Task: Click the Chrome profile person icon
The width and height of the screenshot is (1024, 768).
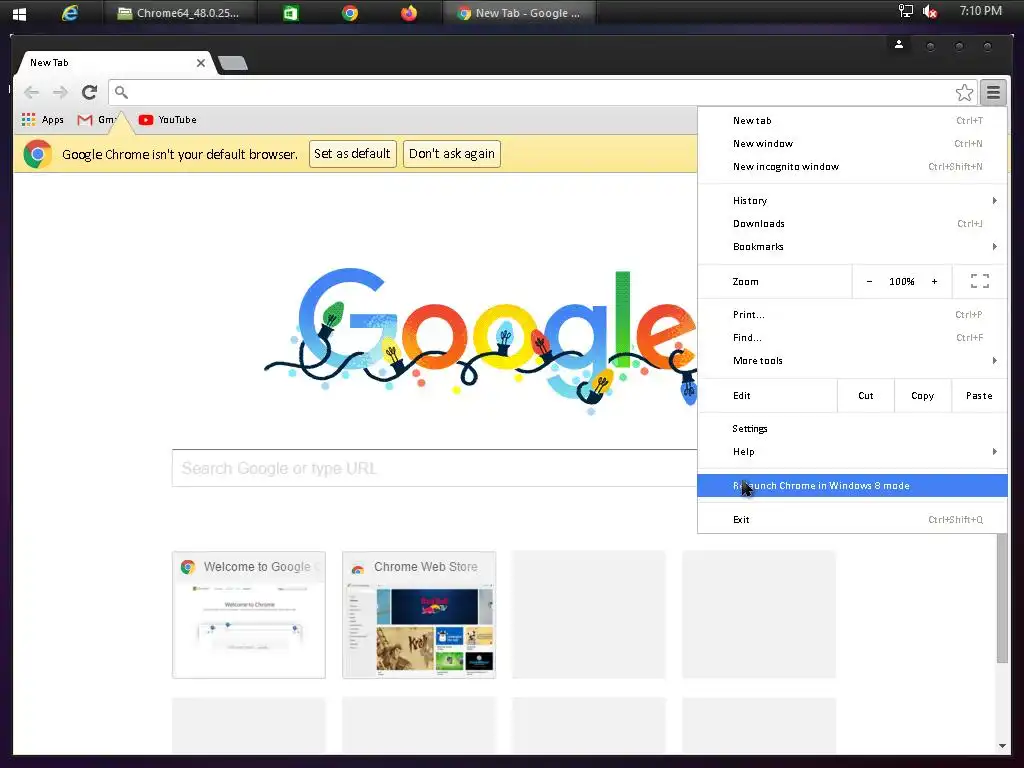Action: pos(899,44)
